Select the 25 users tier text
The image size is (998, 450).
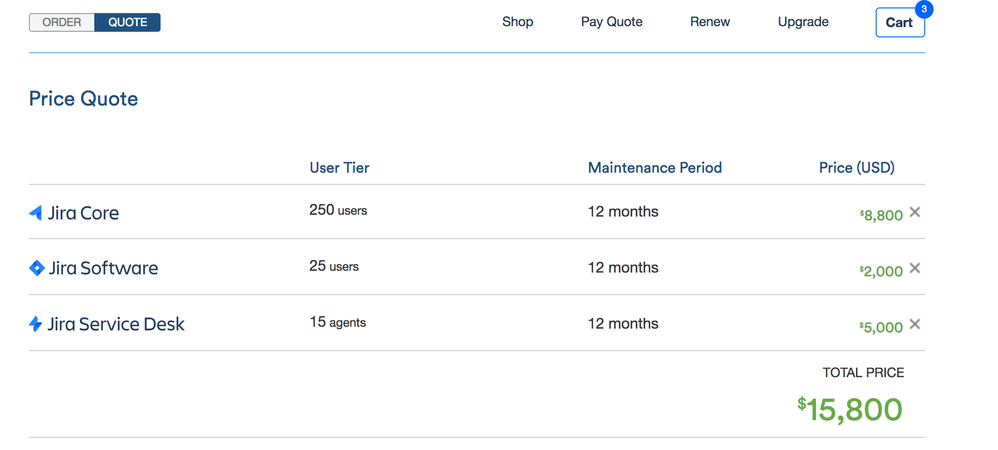coord(334,266)
